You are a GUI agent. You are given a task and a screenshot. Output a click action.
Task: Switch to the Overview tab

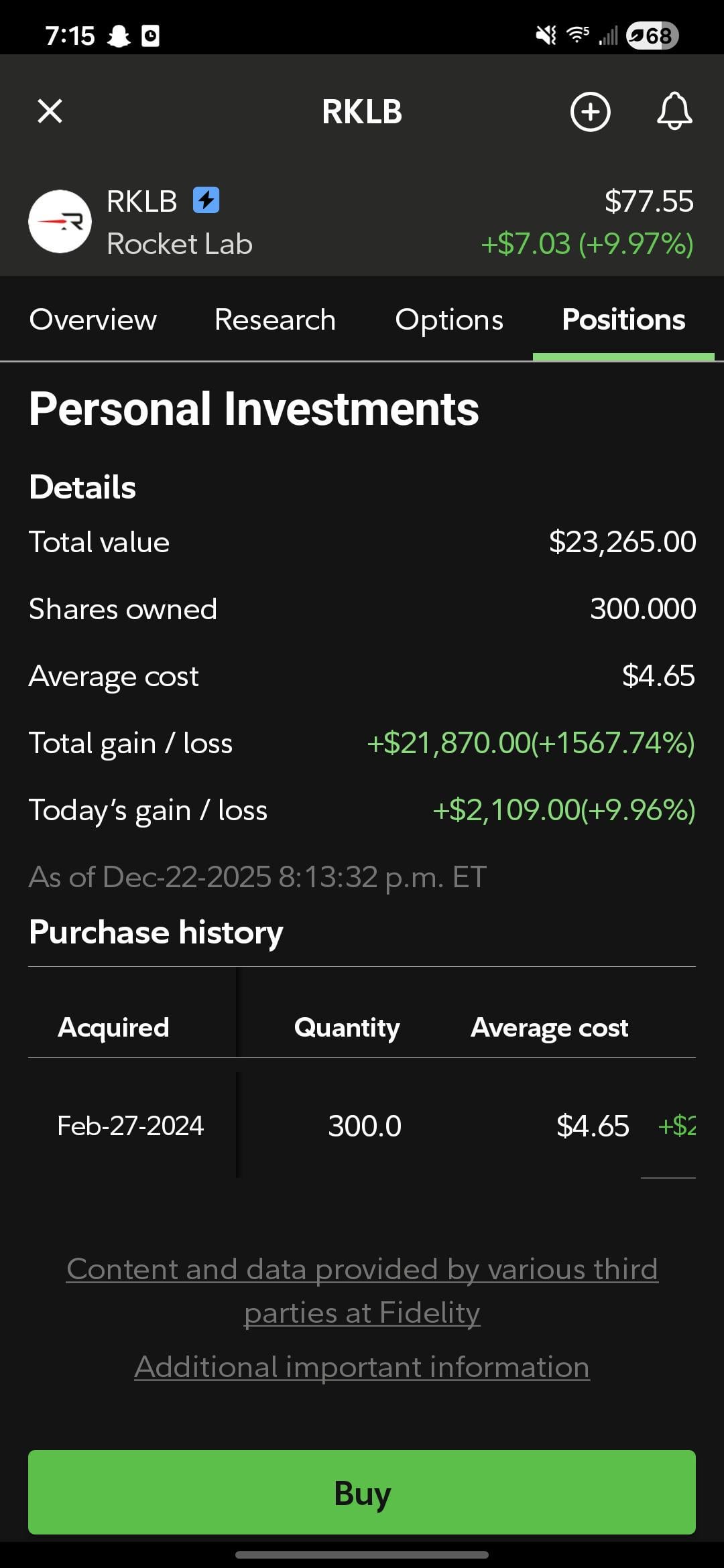tap(93, 320)
